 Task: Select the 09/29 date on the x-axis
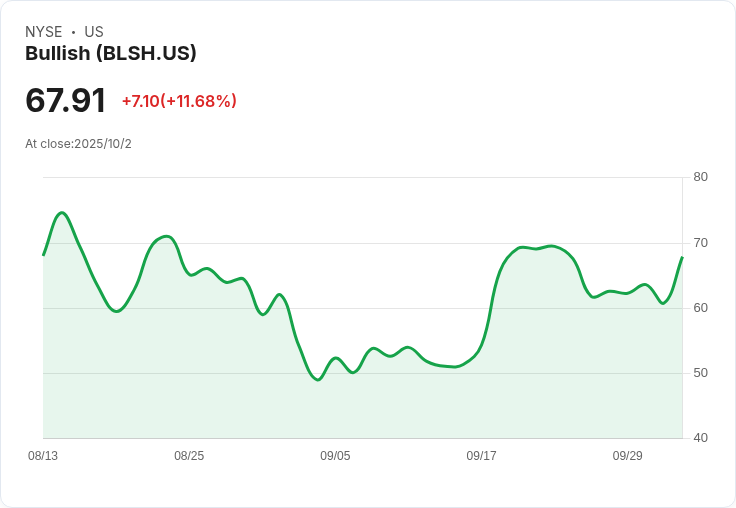(x=627, y=456)
